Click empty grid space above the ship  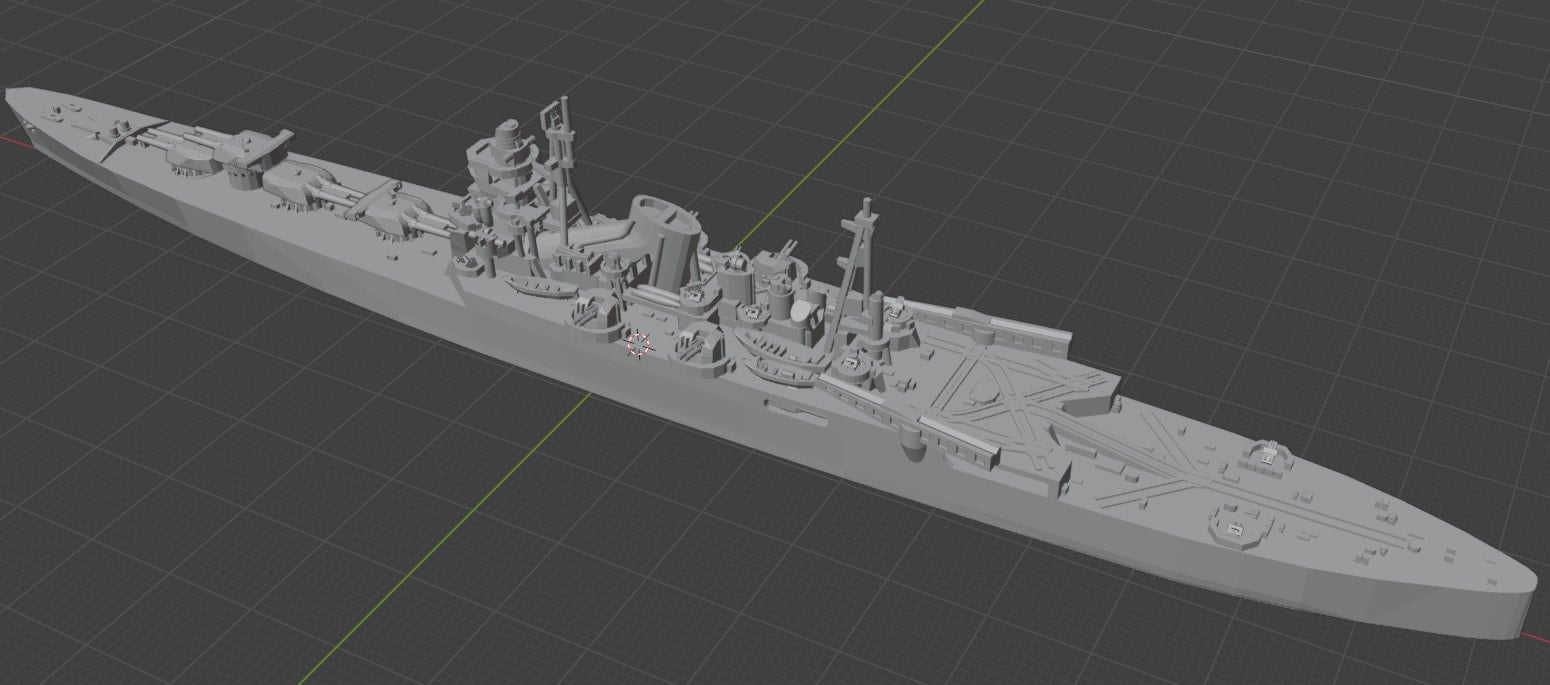(1100, 100)
